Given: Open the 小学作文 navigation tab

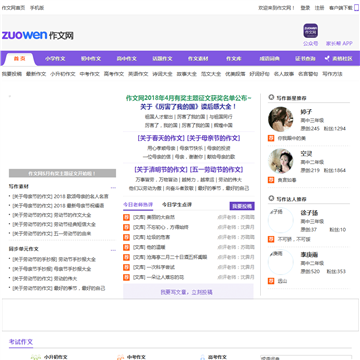Looking at the screenshot, I should [x=55, y=59].
